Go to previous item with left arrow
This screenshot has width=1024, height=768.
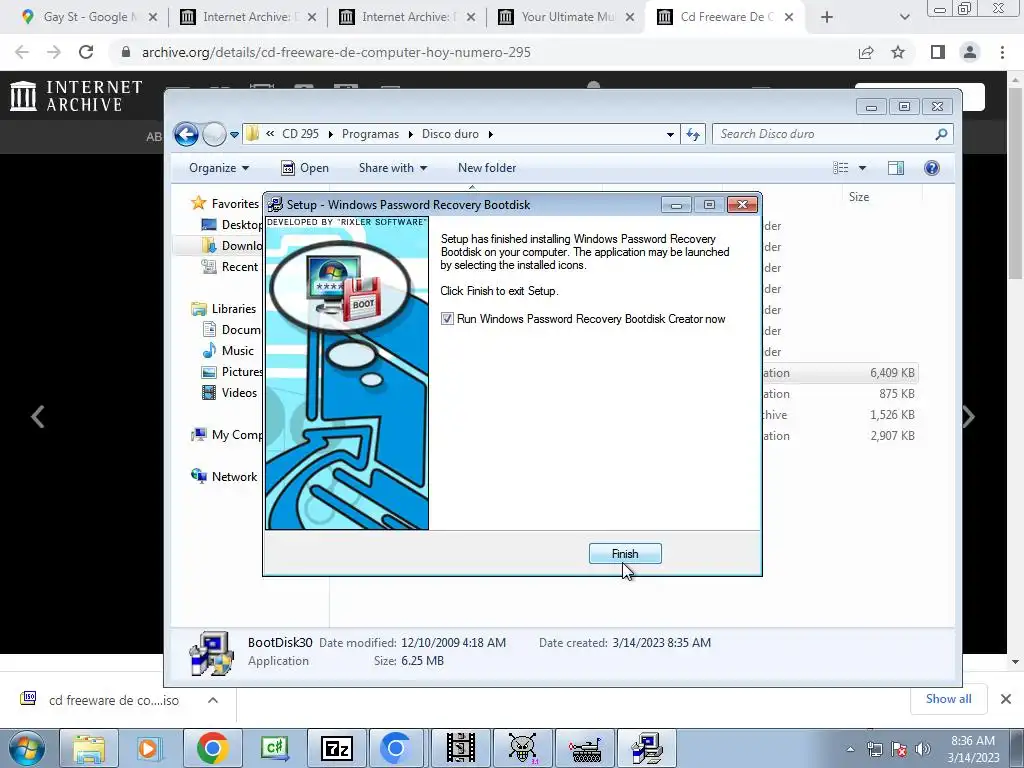[38, 417]
